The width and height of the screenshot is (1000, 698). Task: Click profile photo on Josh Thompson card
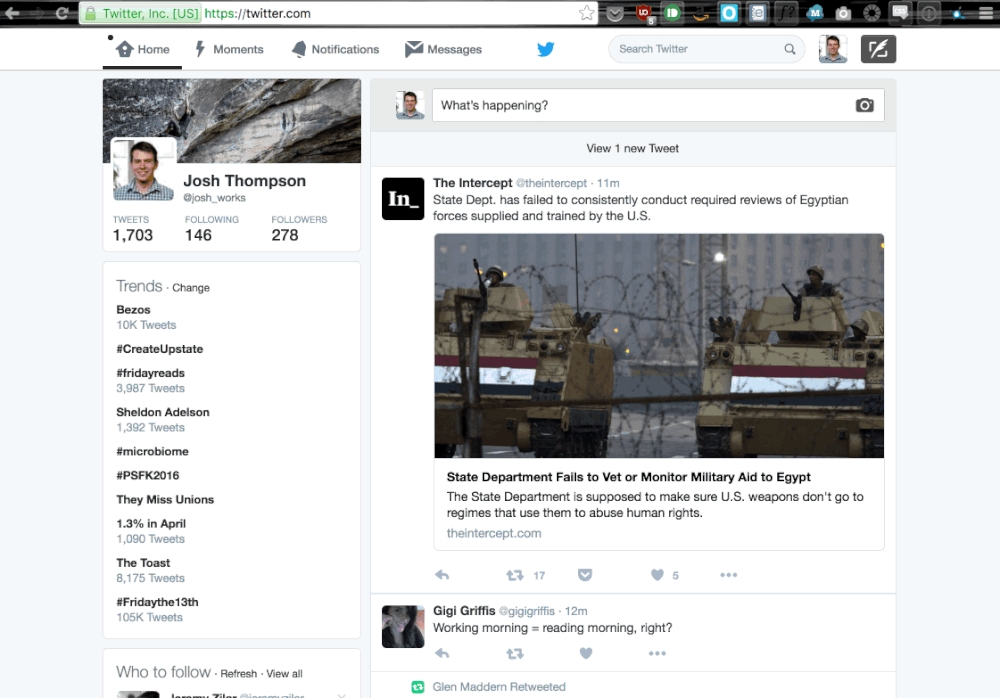coord(143,170)
